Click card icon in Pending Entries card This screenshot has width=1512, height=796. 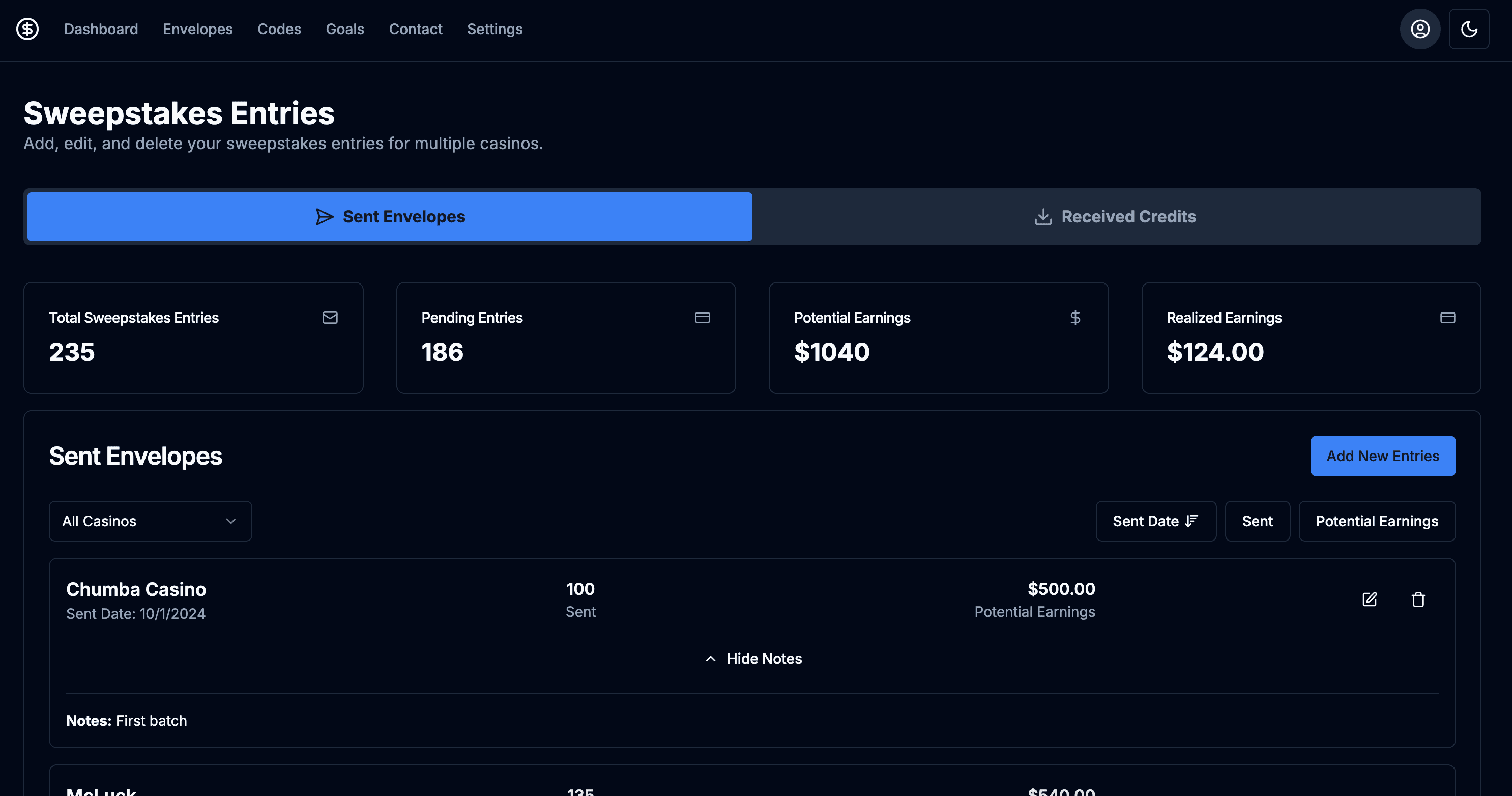(x=702, y=318)
